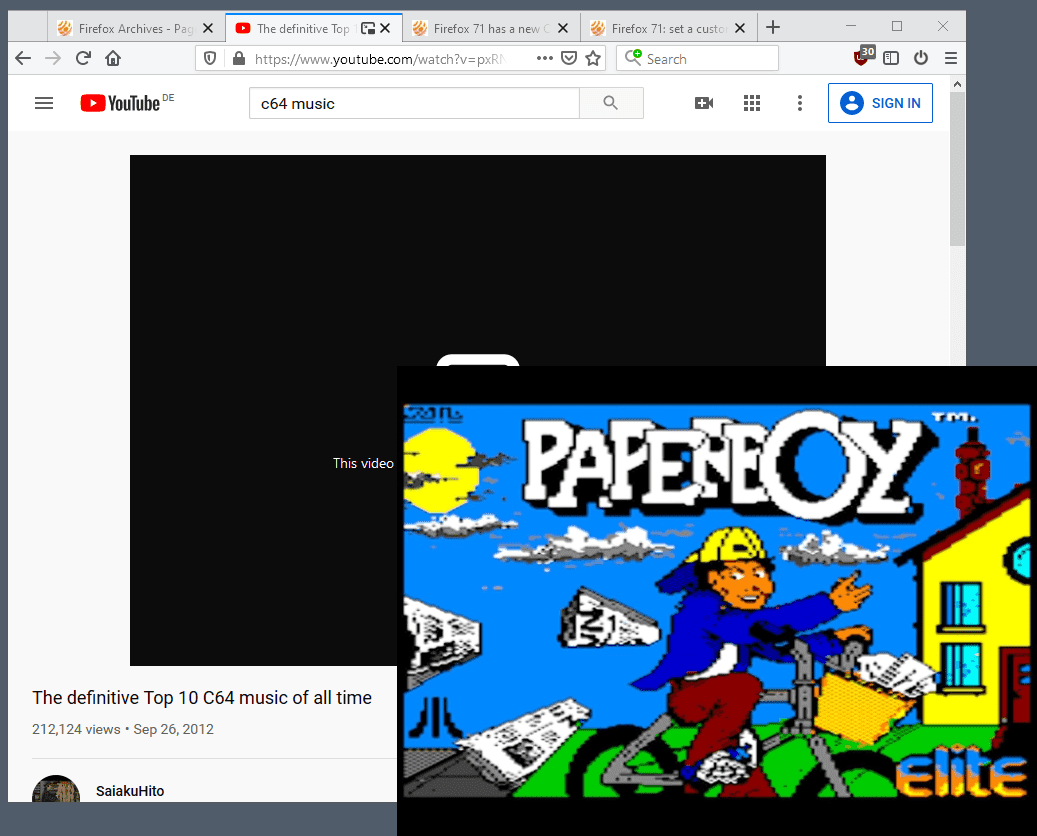Click the power icon in the toolbar
Image resolution: width=1037 pixels, height=836 pixels.
921,58
